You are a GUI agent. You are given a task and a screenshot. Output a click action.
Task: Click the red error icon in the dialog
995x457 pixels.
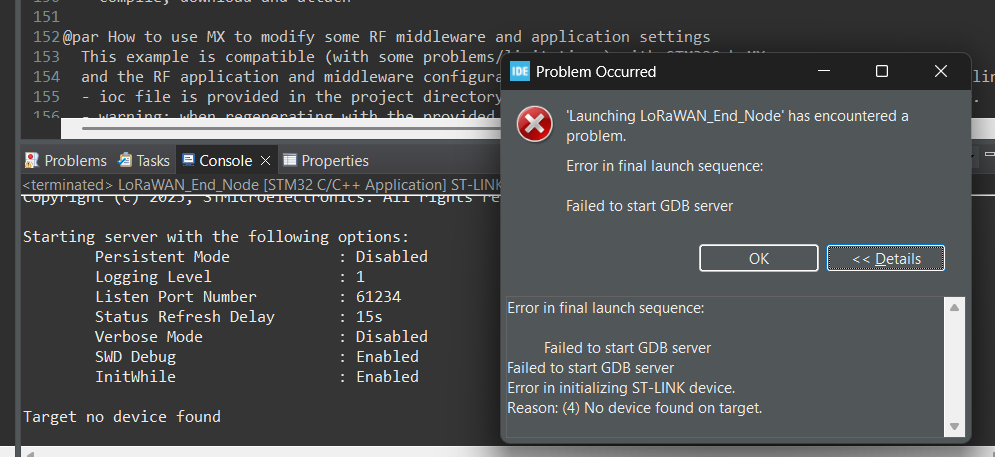(534, 125)
